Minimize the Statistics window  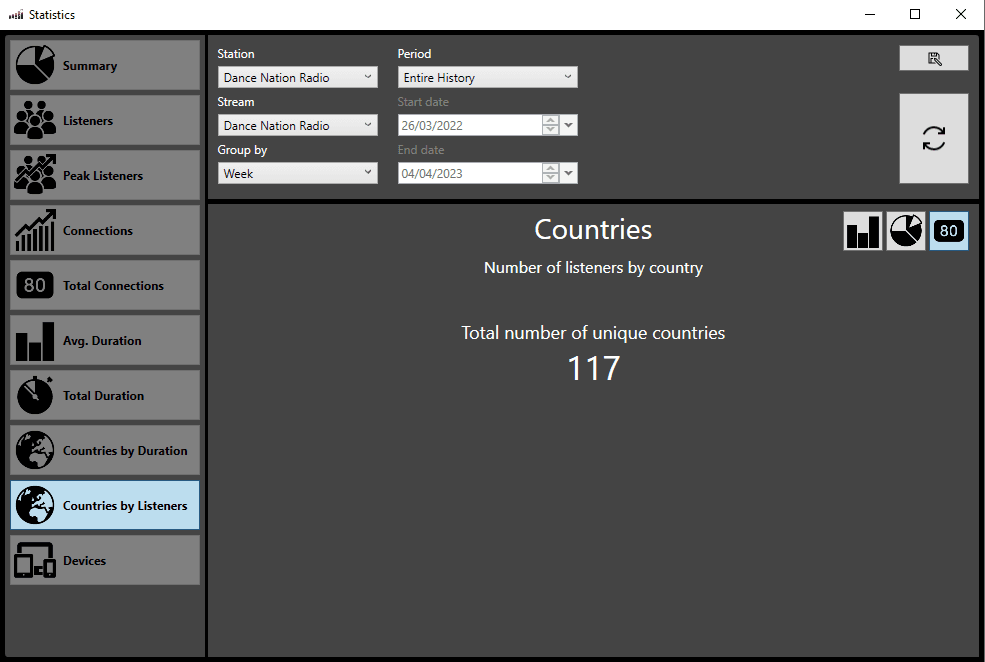coord(870,14)
